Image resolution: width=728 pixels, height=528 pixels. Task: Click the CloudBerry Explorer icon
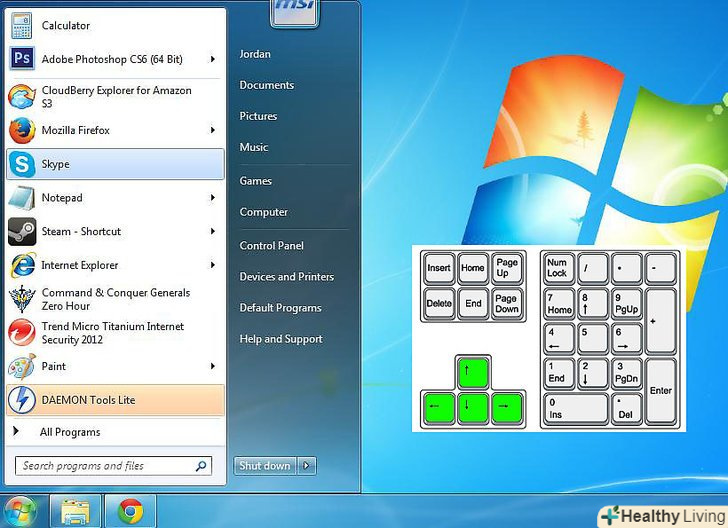(21, 97)
